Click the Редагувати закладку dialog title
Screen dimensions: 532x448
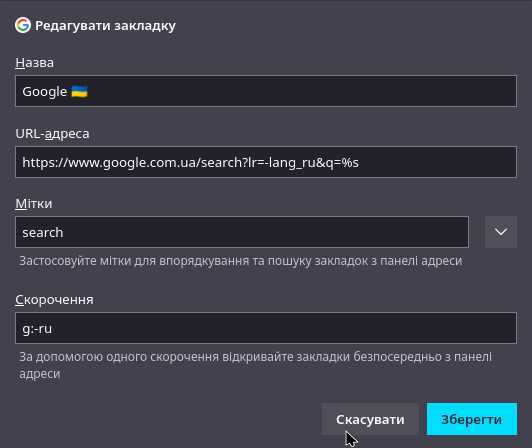click(x=105, y=25)
